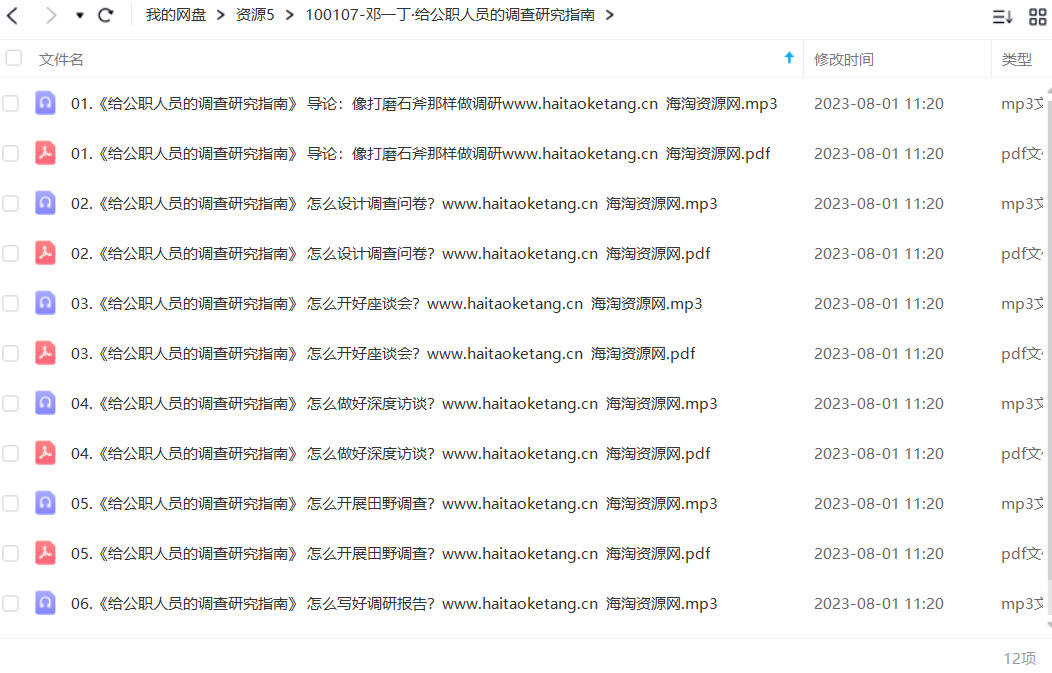The image size is (1052, 673).
Task: Check the box for 04 怎么做好深度访谈 mp3
Action: click(11, 403)
